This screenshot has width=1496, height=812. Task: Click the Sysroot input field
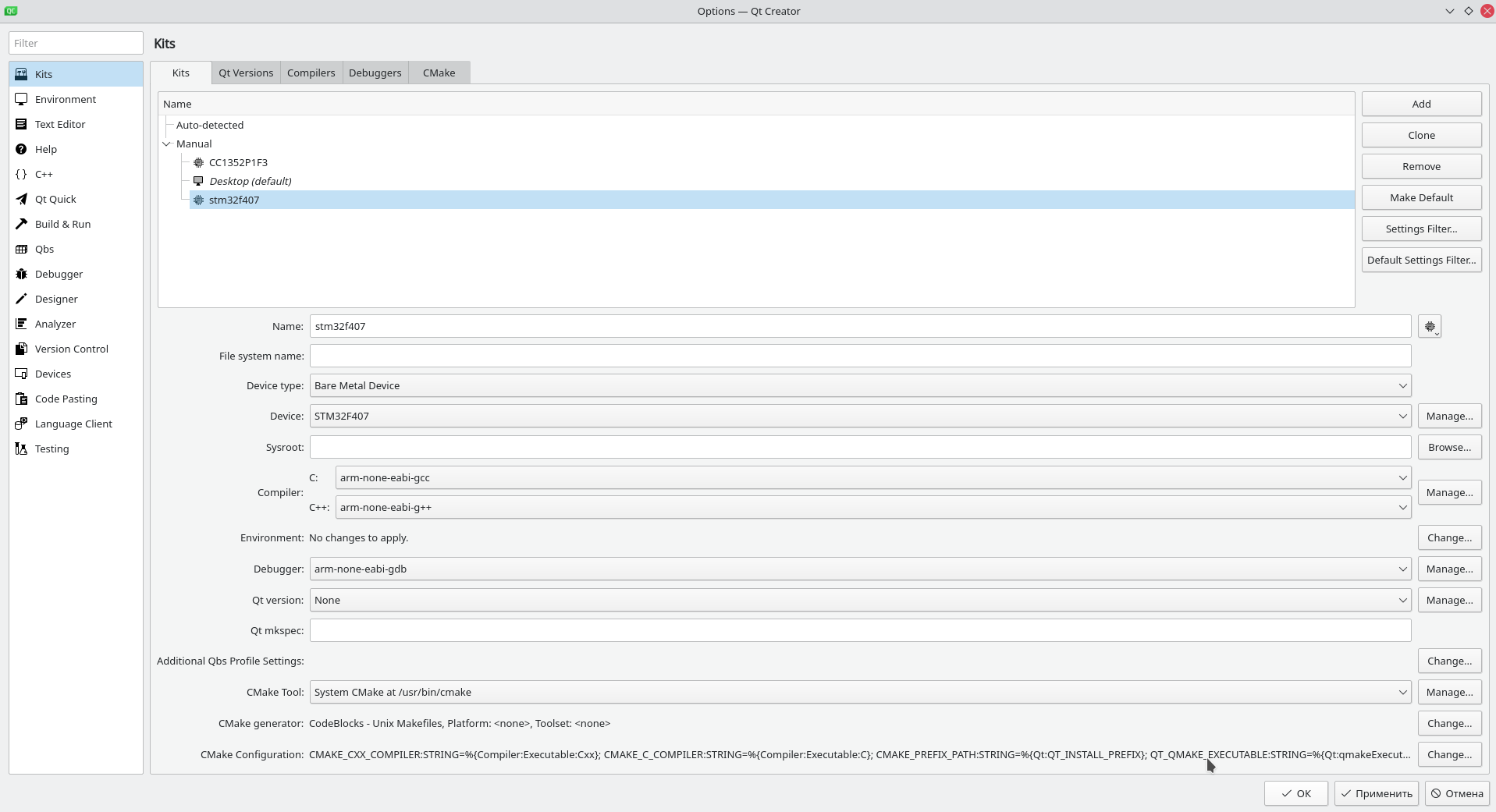[860, 447]
